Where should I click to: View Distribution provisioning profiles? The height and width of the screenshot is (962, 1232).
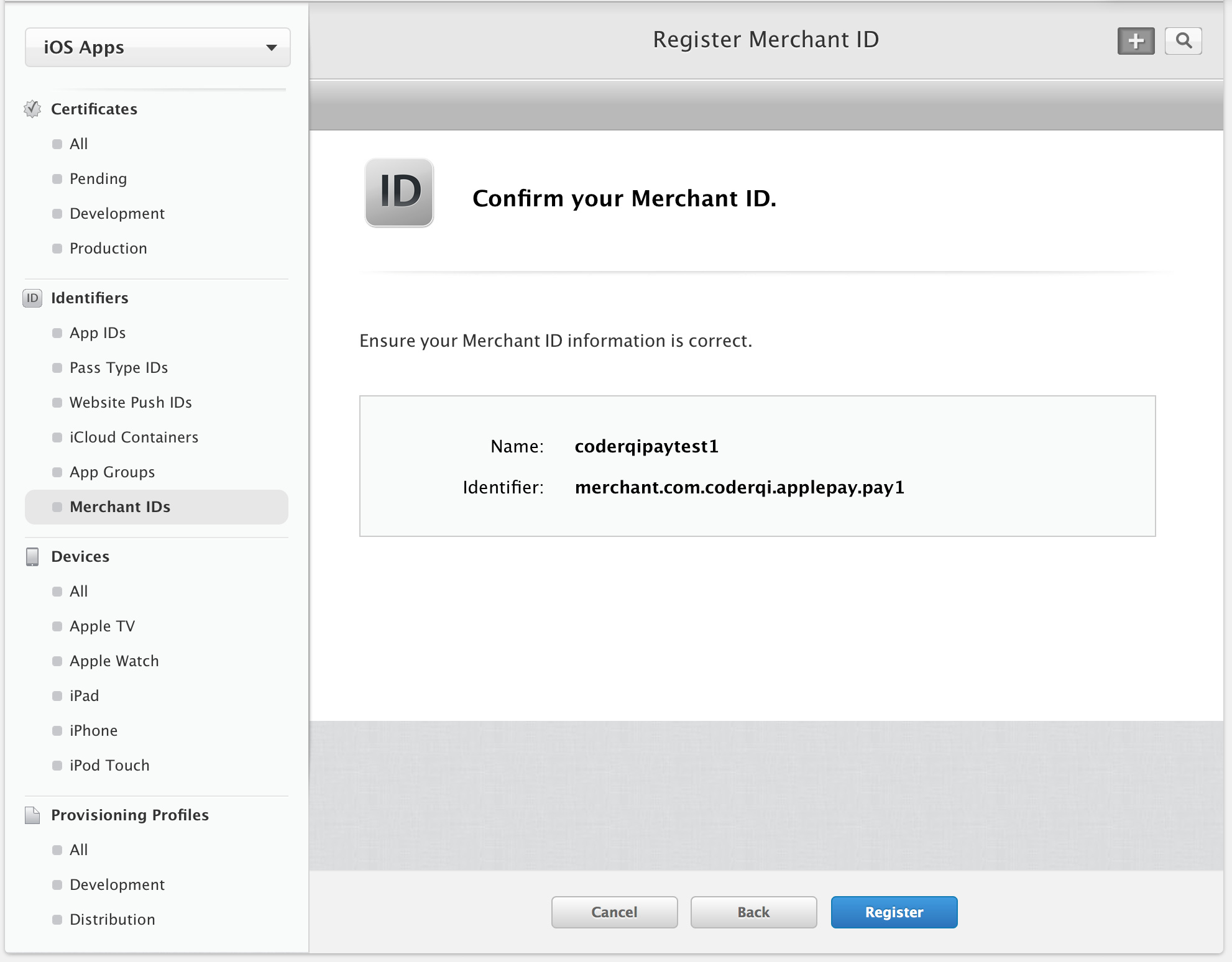(x=113, y=919)
